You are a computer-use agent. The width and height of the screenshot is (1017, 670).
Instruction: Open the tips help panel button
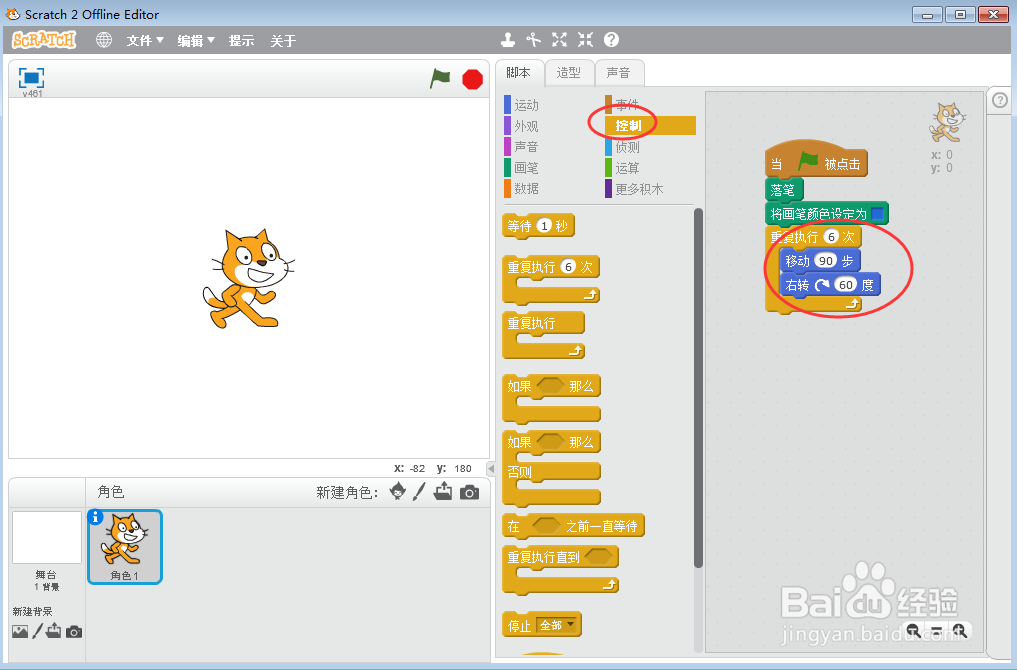(x=1000, y=100)
